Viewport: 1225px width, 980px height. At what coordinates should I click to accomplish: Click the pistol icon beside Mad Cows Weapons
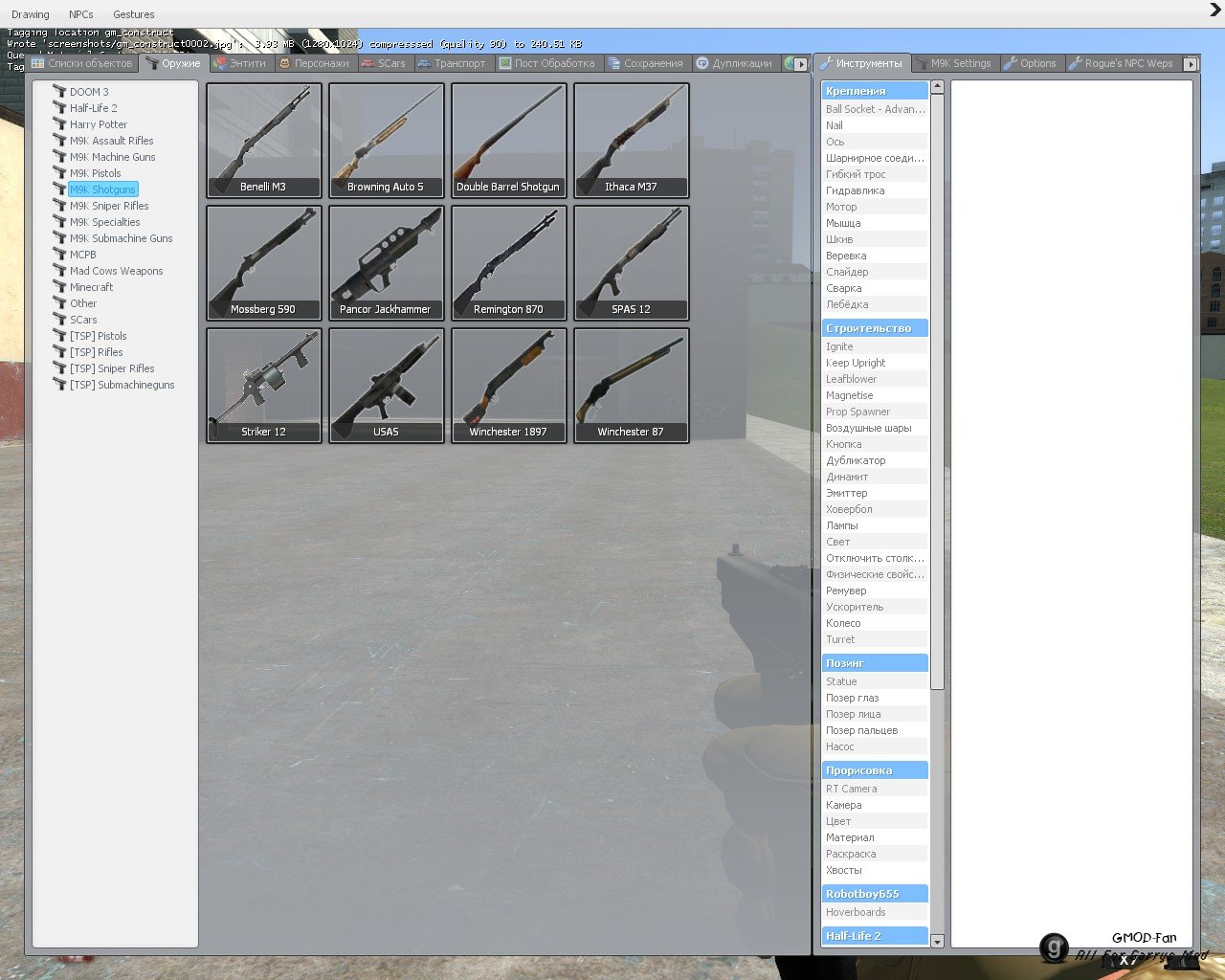pyautogui.click(x=59, y=271)
